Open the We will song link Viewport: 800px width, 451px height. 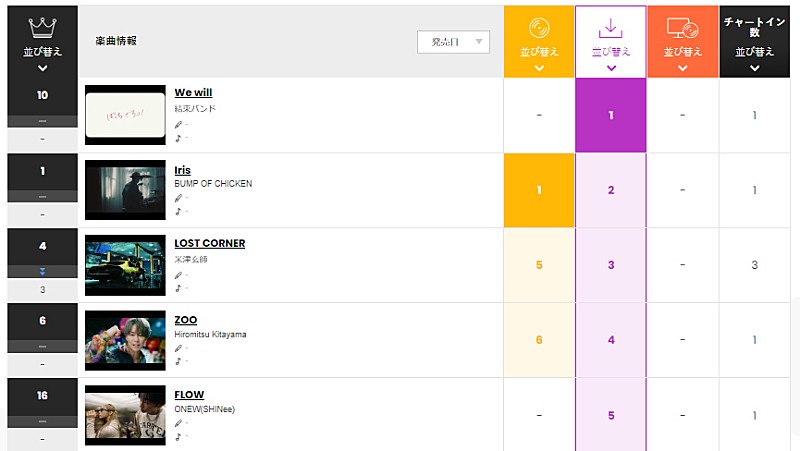(193, 93)
